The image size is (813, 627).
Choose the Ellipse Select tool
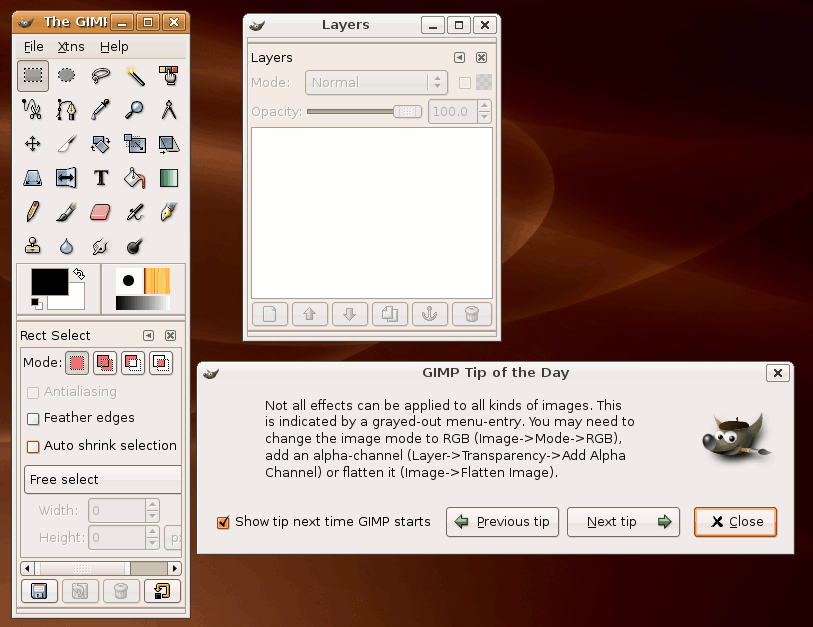(66, 75)
